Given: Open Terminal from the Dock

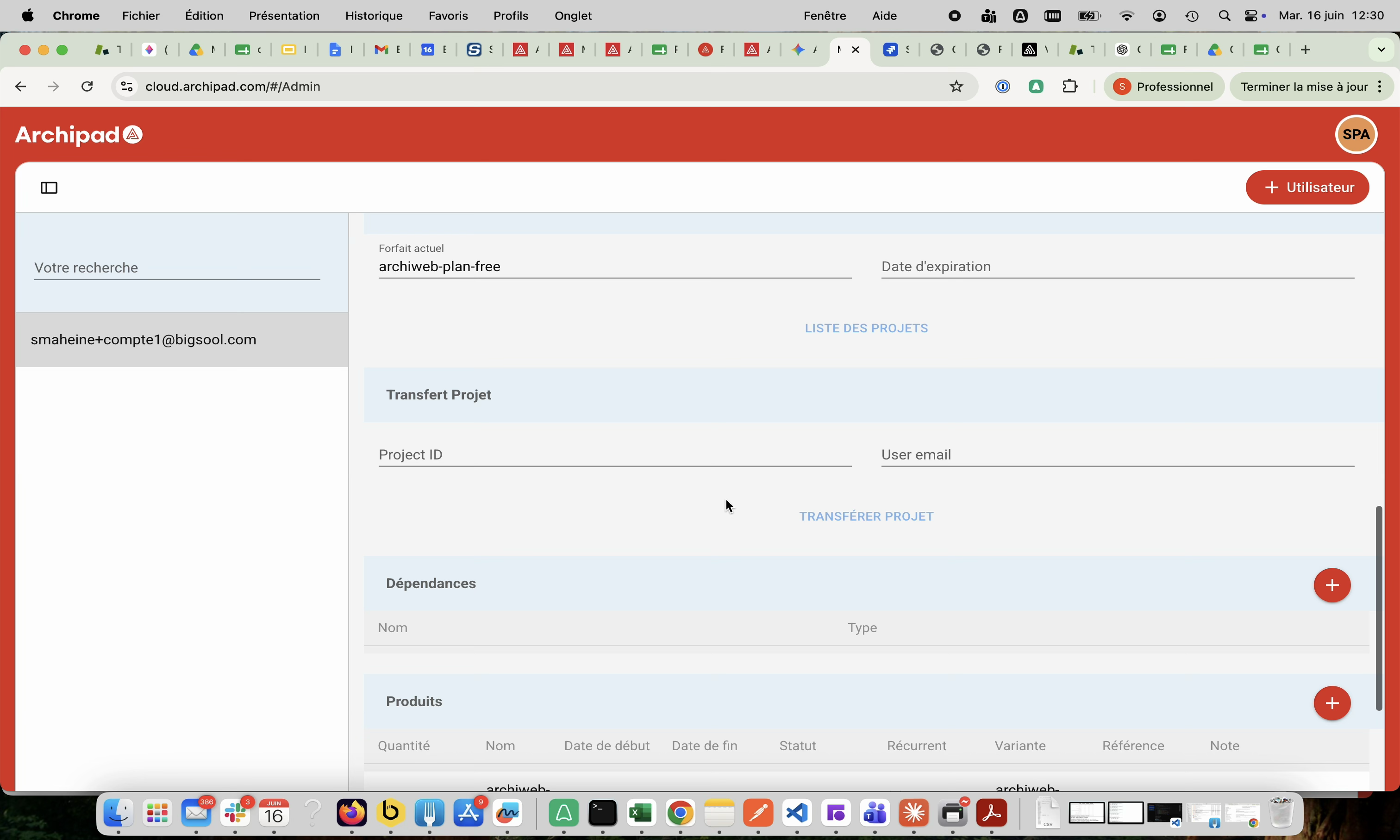Looking at the screenshot, I should point(602,814).
